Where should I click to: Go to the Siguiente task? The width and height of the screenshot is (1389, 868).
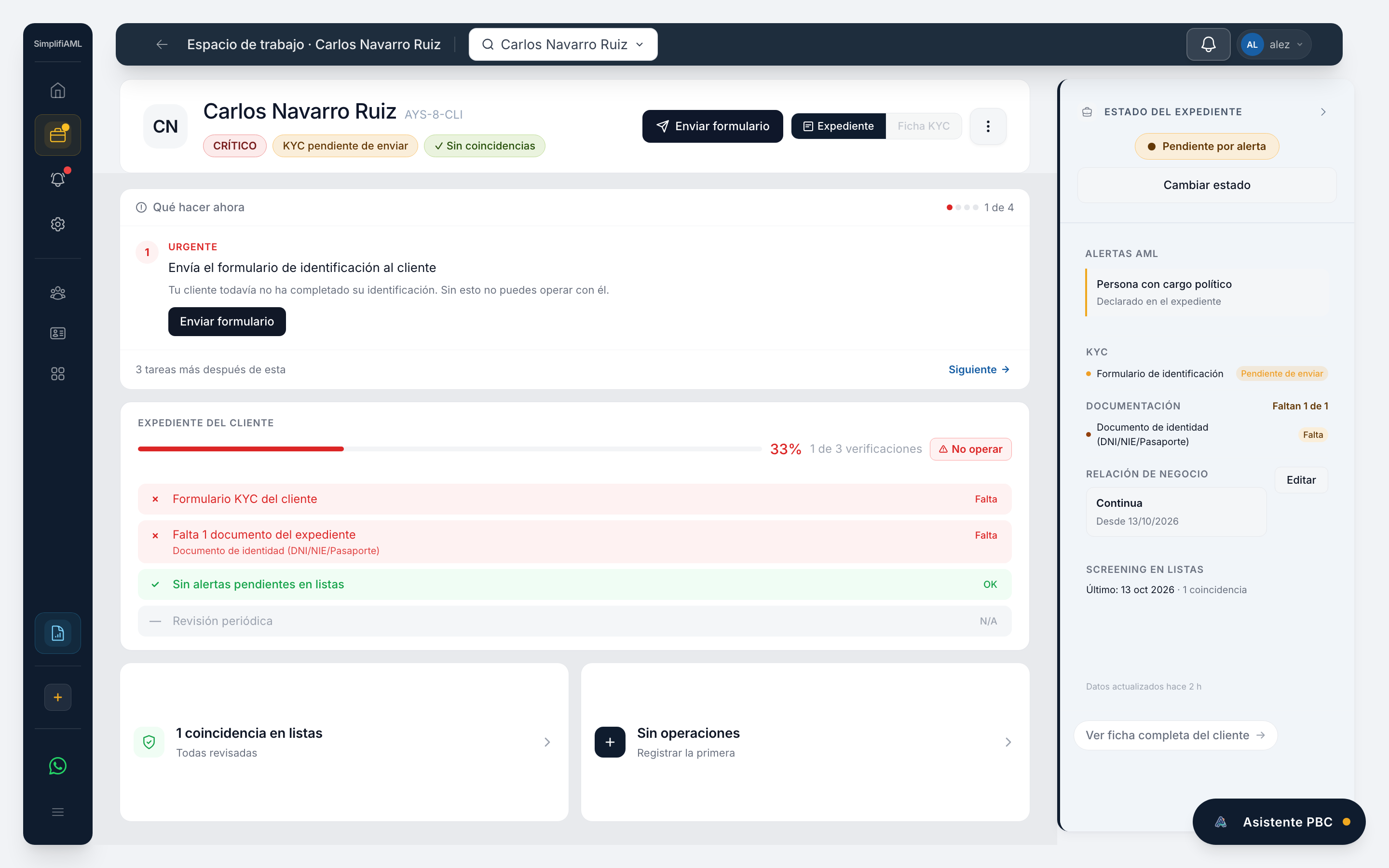[979, 370]
